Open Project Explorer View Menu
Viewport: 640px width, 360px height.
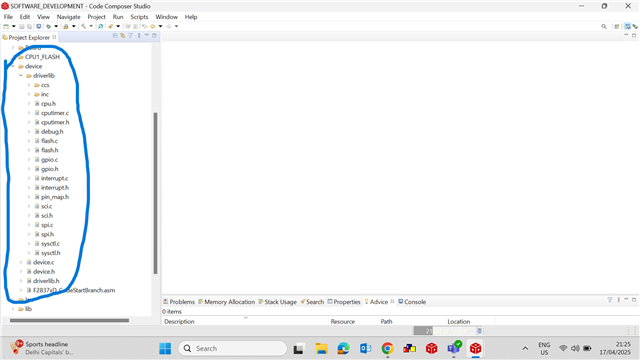pos(139,36)
